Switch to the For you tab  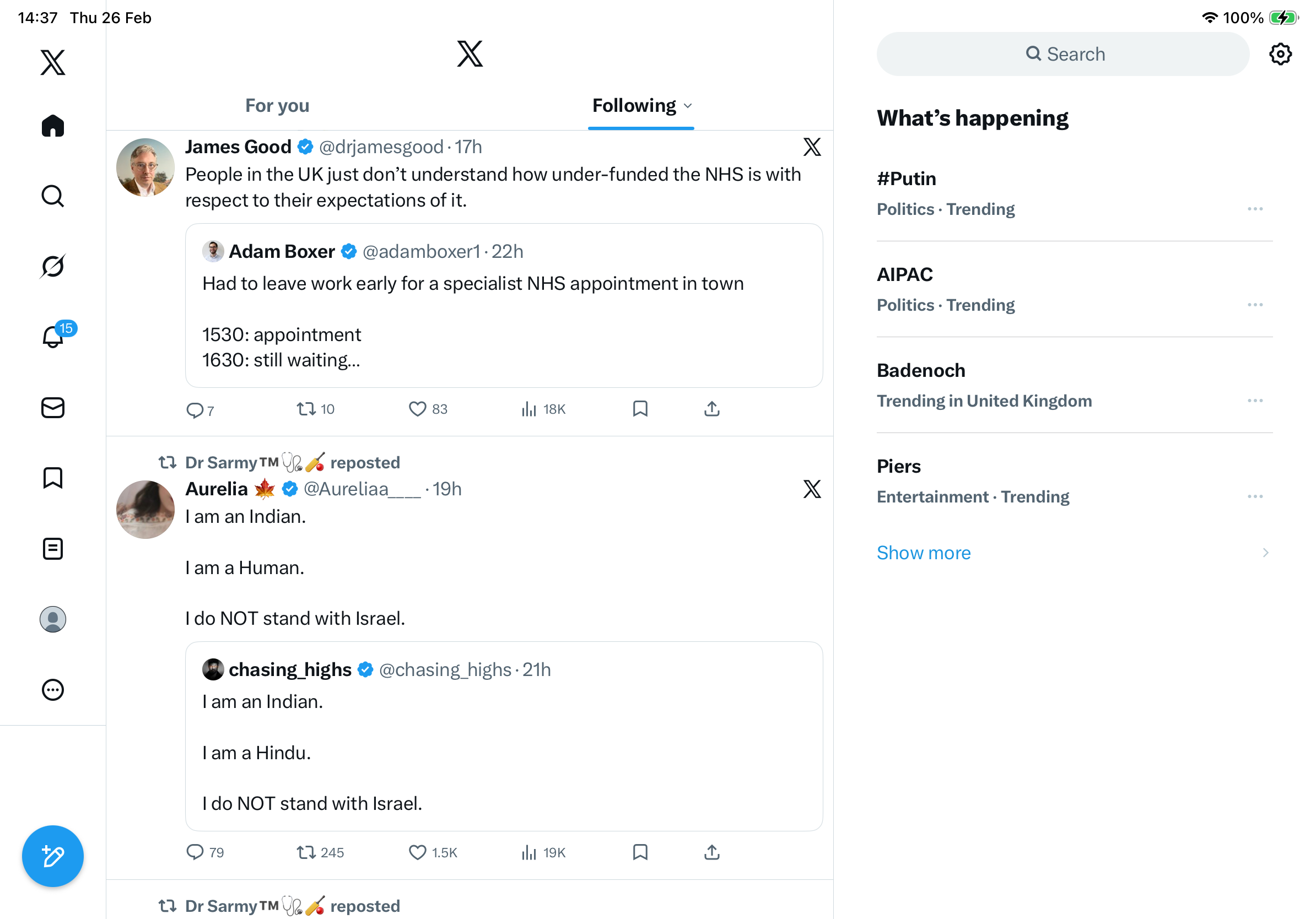point(277,106)
